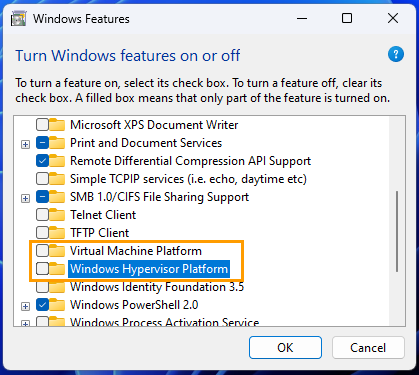Click the features list vertical scrollbar thumb
The height and width of the screenshot is (375, 419).
coord(397,232)
